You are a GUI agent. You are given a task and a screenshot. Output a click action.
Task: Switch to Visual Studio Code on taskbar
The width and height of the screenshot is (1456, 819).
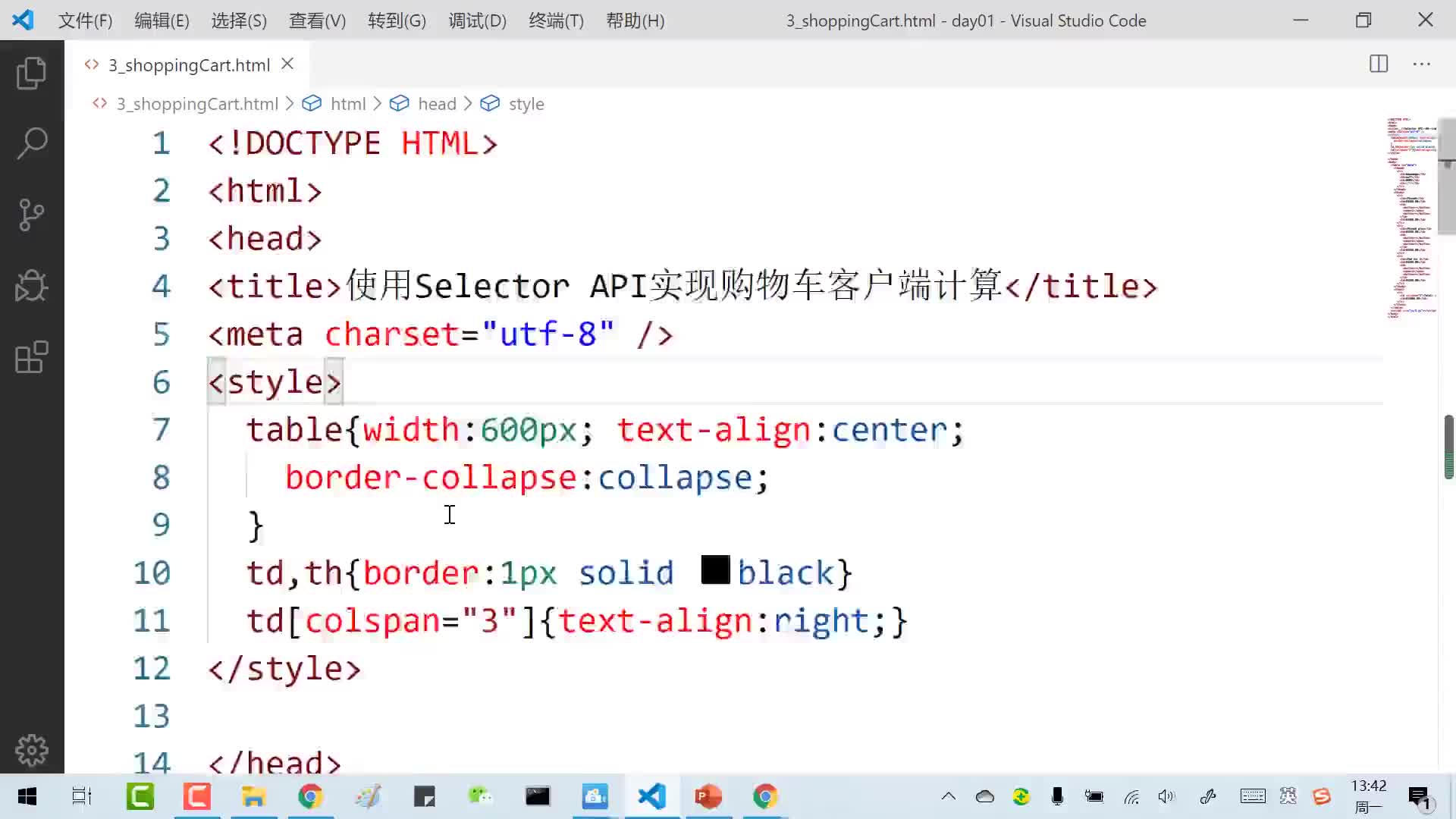[x=652, y=796]
